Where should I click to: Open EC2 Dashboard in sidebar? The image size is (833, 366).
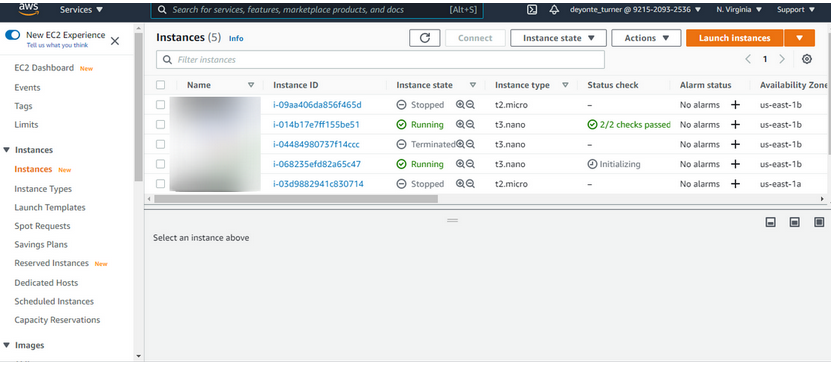click(44, 68)
